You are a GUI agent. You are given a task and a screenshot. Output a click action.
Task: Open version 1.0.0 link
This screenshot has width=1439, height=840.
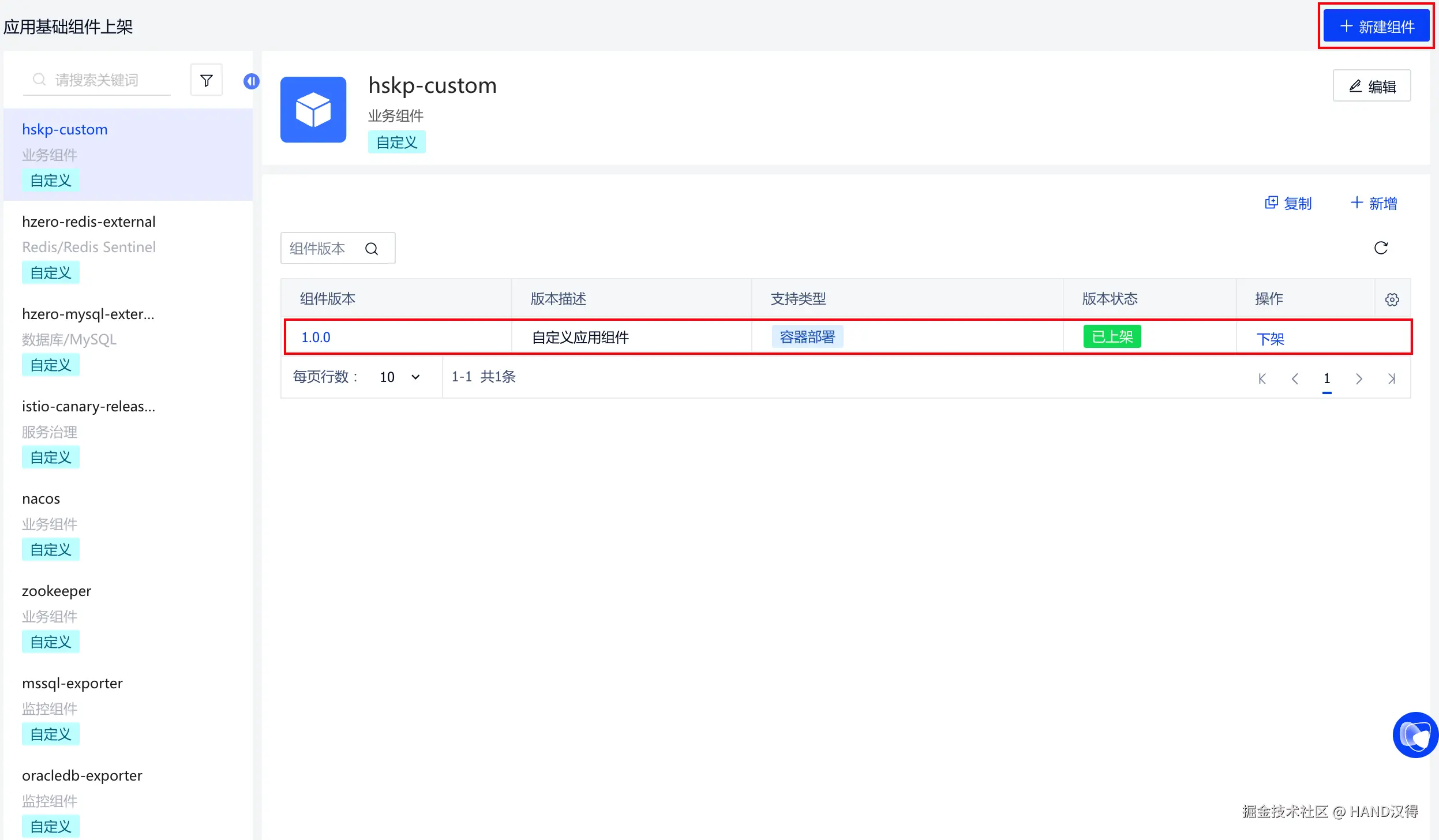click(316, 337)
